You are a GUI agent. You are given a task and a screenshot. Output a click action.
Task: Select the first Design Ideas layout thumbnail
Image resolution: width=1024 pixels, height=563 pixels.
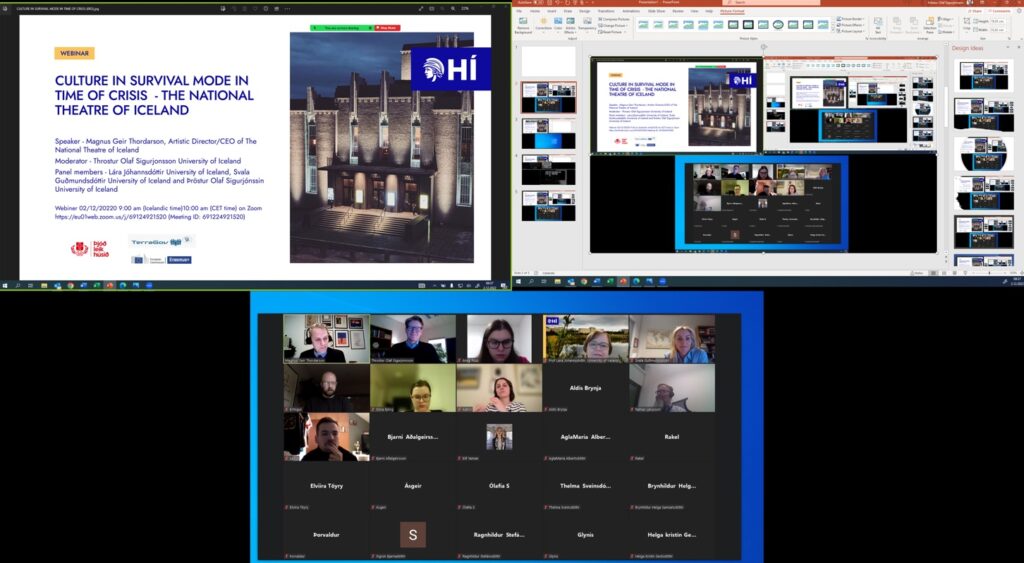coord(984,74)
